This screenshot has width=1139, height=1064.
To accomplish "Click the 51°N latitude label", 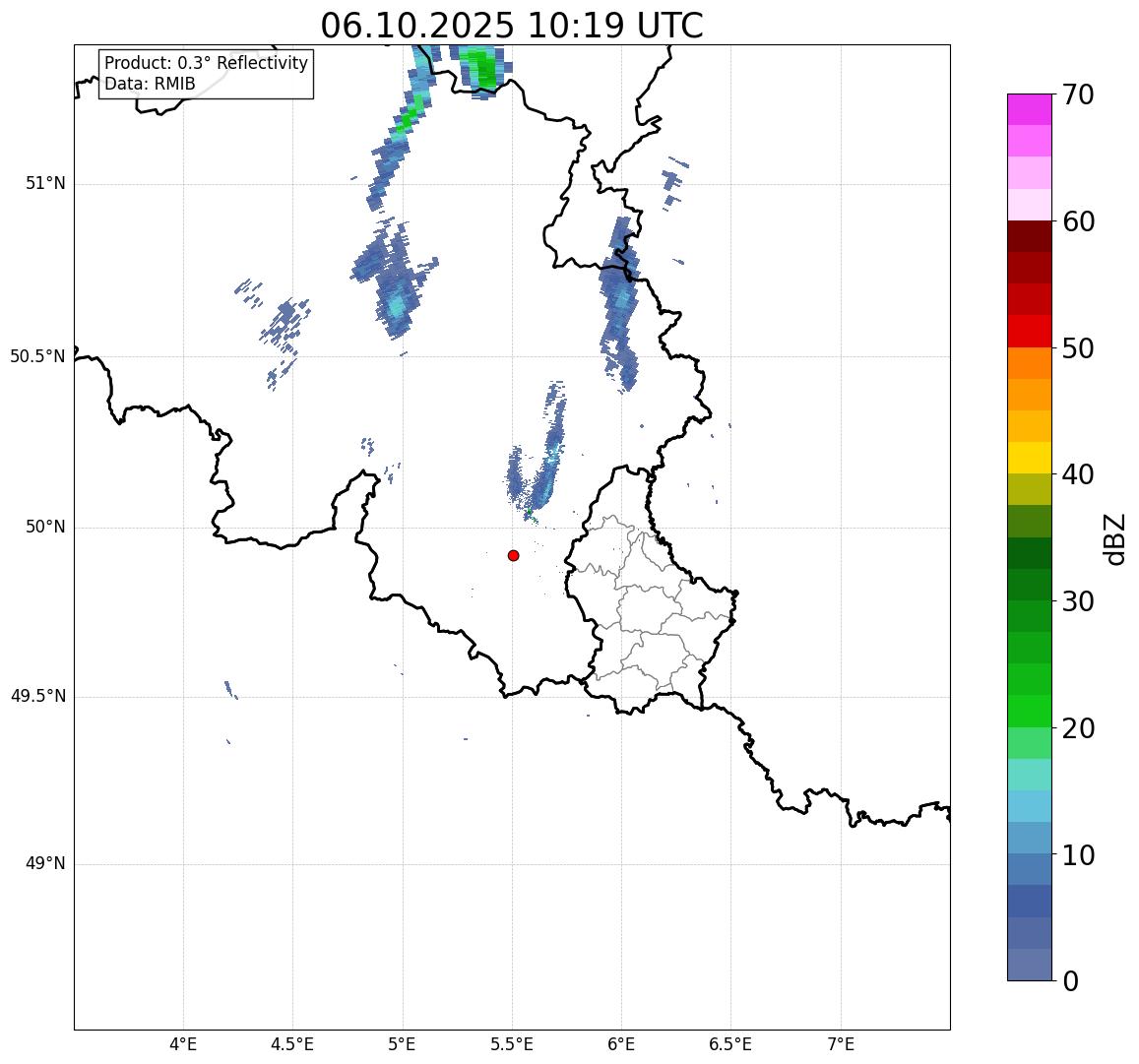I will click(x=45, y=184).
